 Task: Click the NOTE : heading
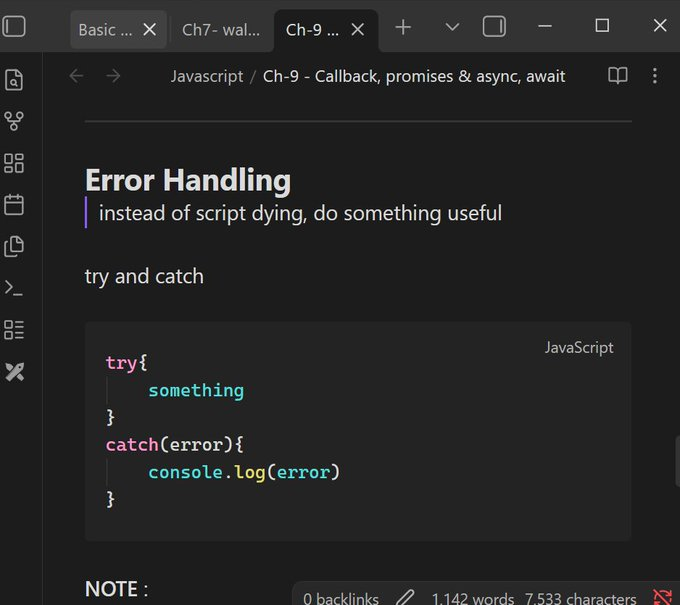coord(116,589)
